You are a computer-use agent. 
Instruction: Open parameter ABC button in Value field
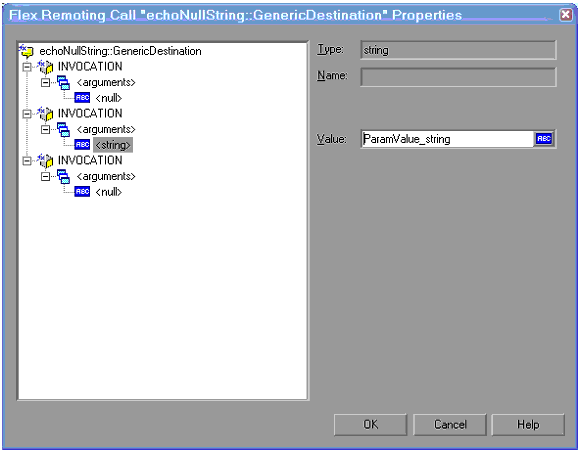coord(544,139)
